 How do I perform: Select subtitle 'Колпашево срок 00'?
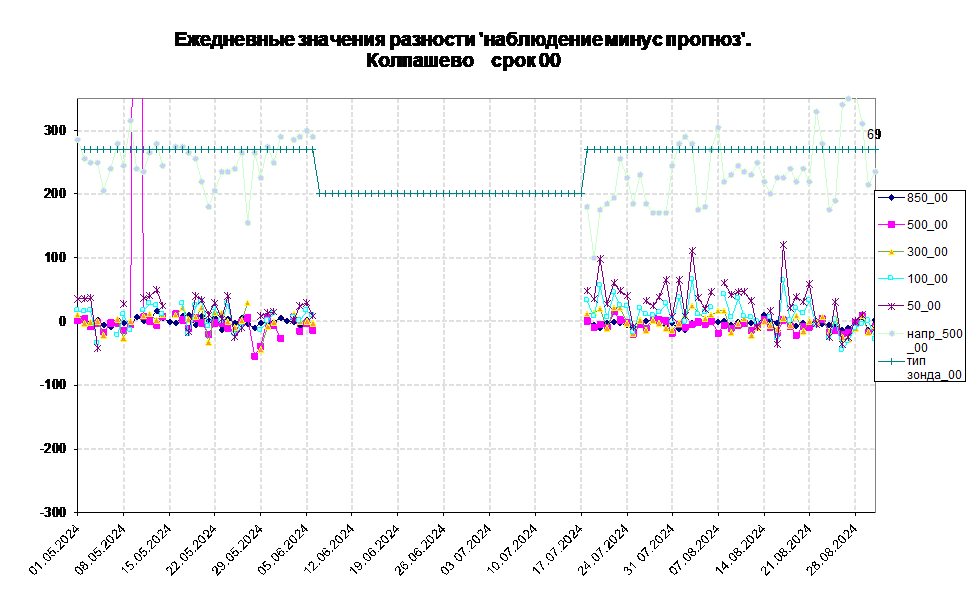[x=463, y=61]
